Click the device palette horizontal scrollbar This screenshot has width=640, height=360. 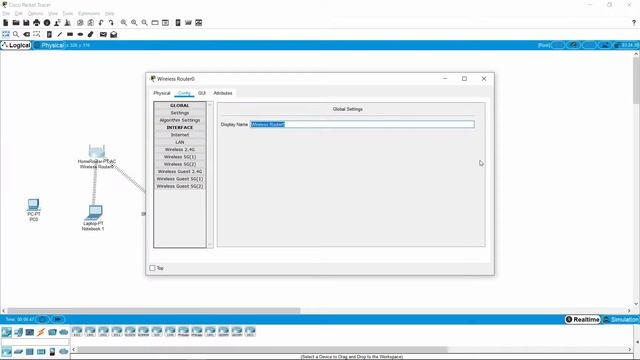(262, 350)
